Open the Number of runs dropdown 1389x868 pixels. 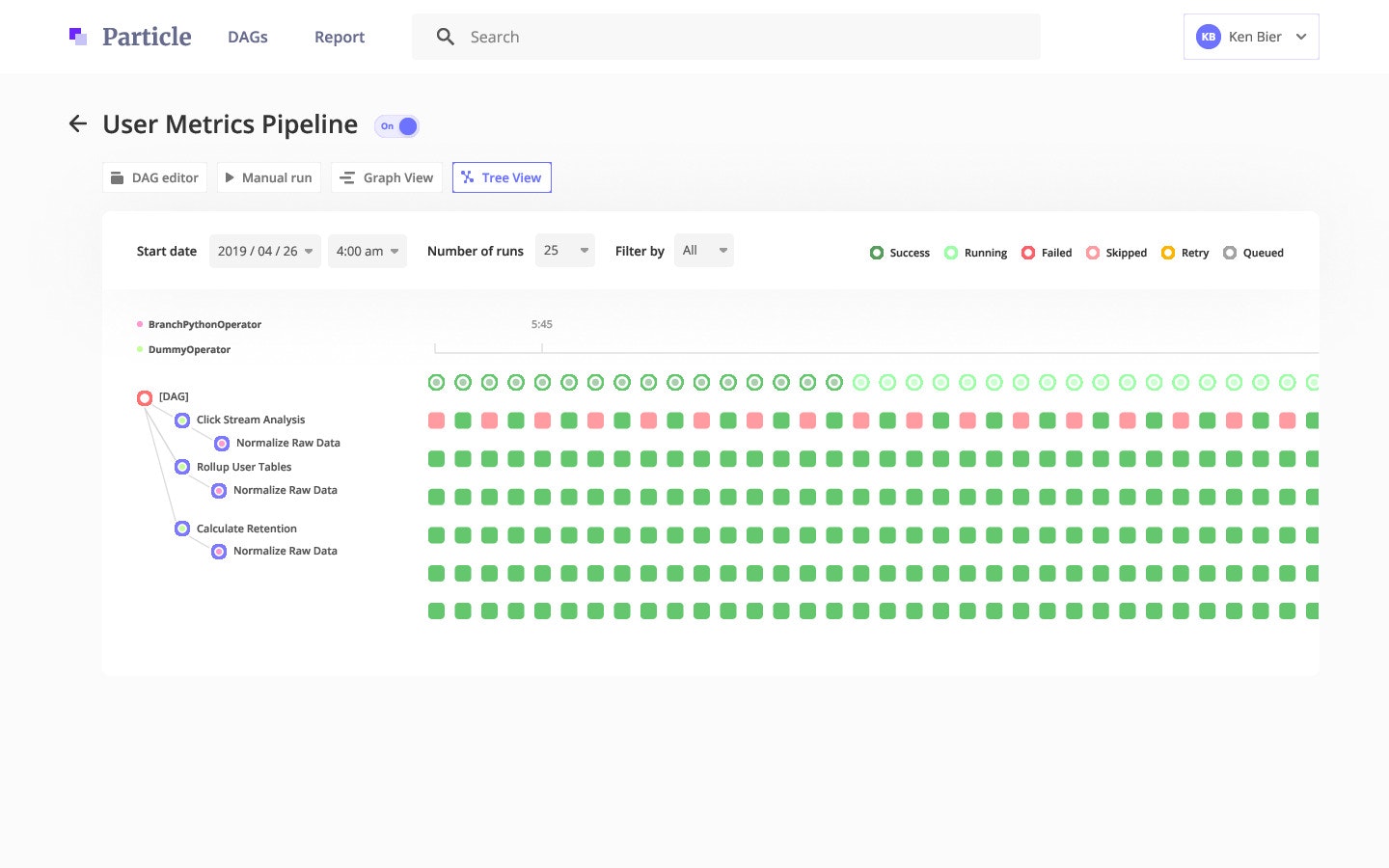(564, 249)
